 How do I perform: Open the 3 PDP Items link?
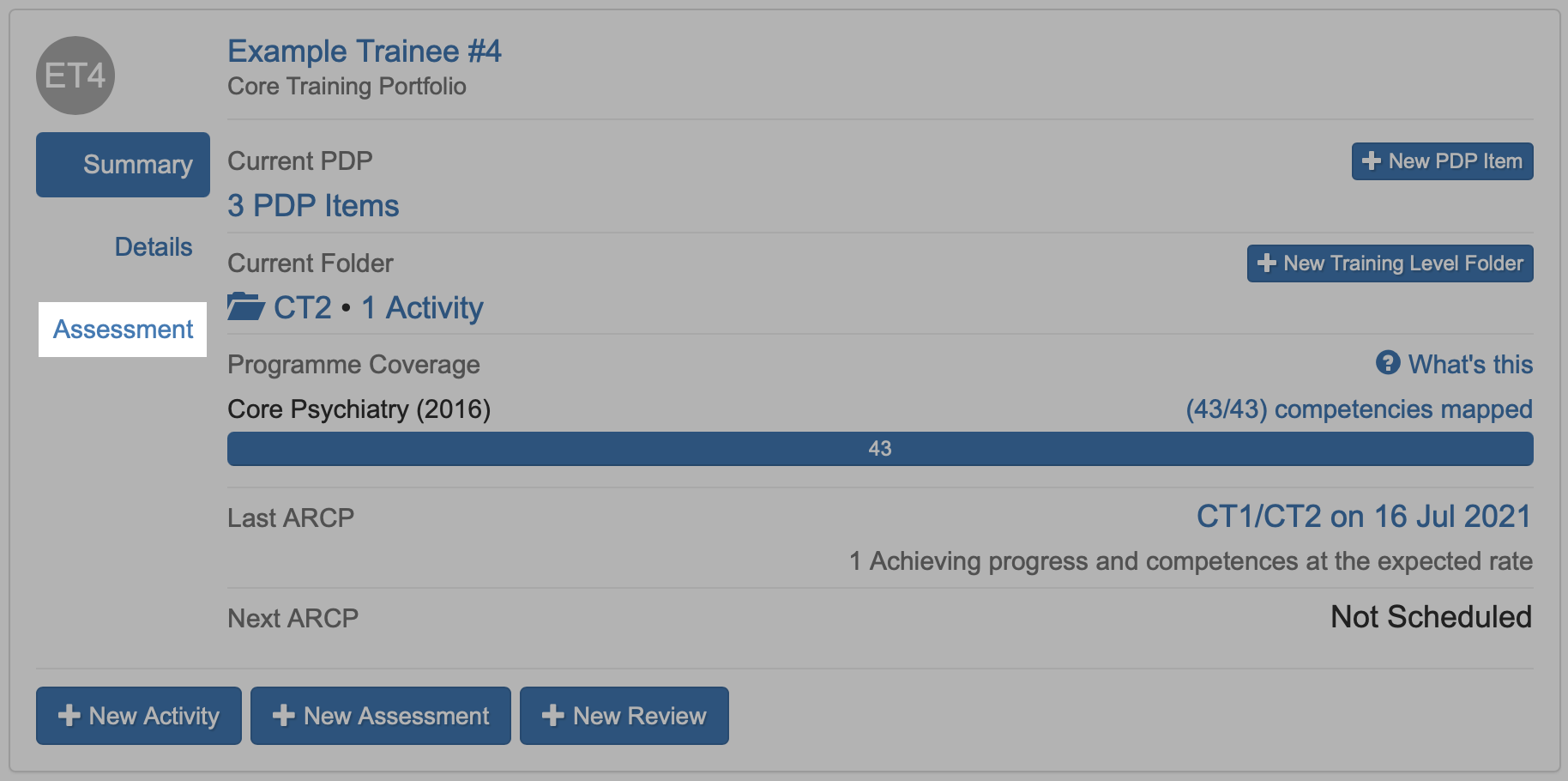313,206
